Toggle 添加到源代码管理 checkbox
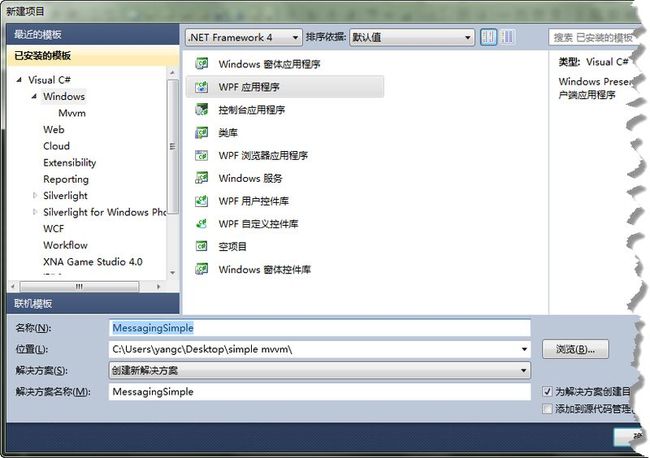Screen dimensions: 650x458 point(547,409)
